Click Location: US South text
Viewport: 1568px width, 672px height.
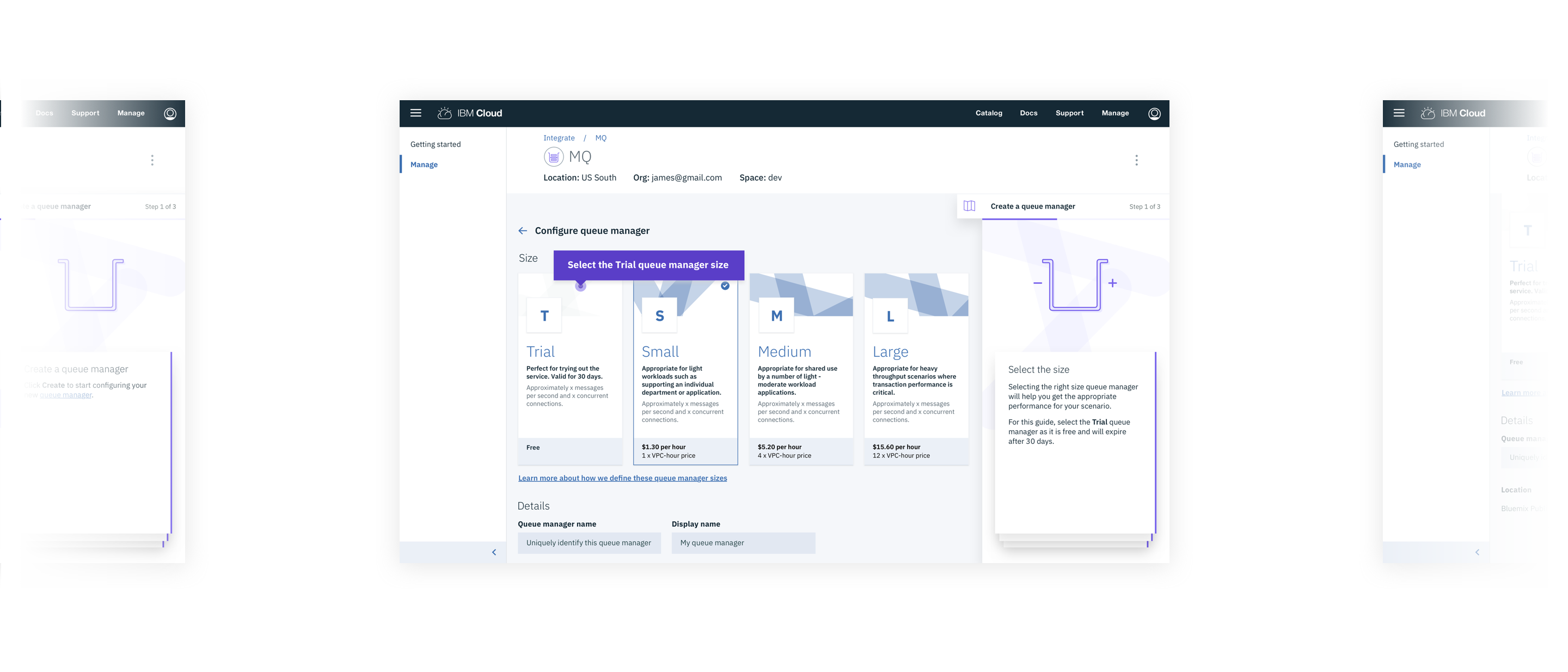coord(579,178)
